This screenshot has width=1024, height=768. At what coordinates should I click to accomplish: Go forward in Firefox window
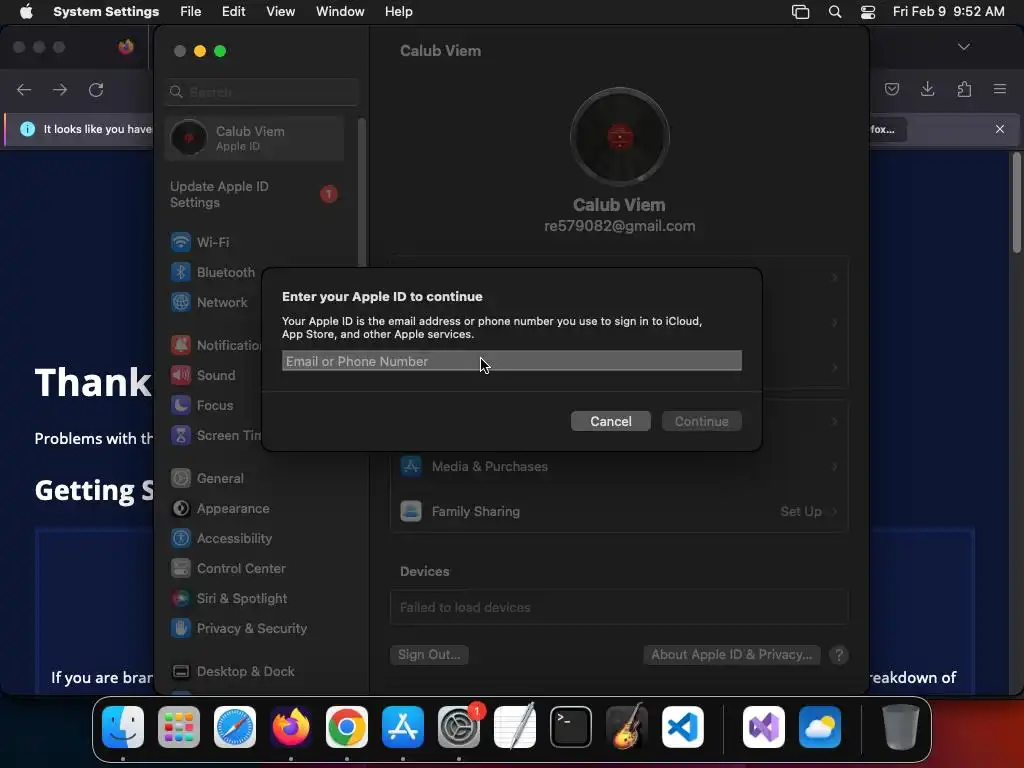(60, 89)
